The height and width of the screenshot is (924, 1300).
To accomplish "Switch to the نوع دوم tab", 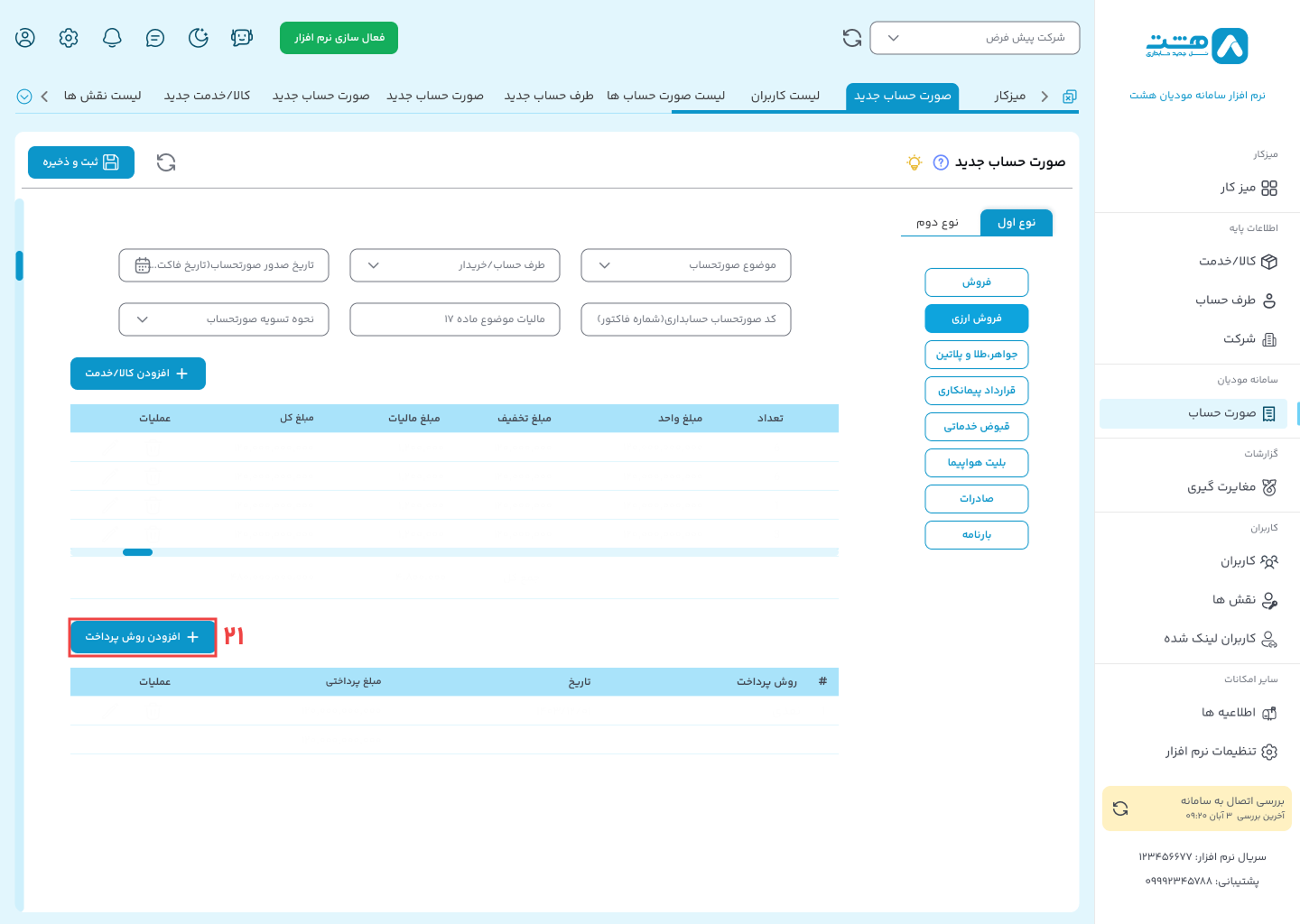I will click(x=937, y=223).
